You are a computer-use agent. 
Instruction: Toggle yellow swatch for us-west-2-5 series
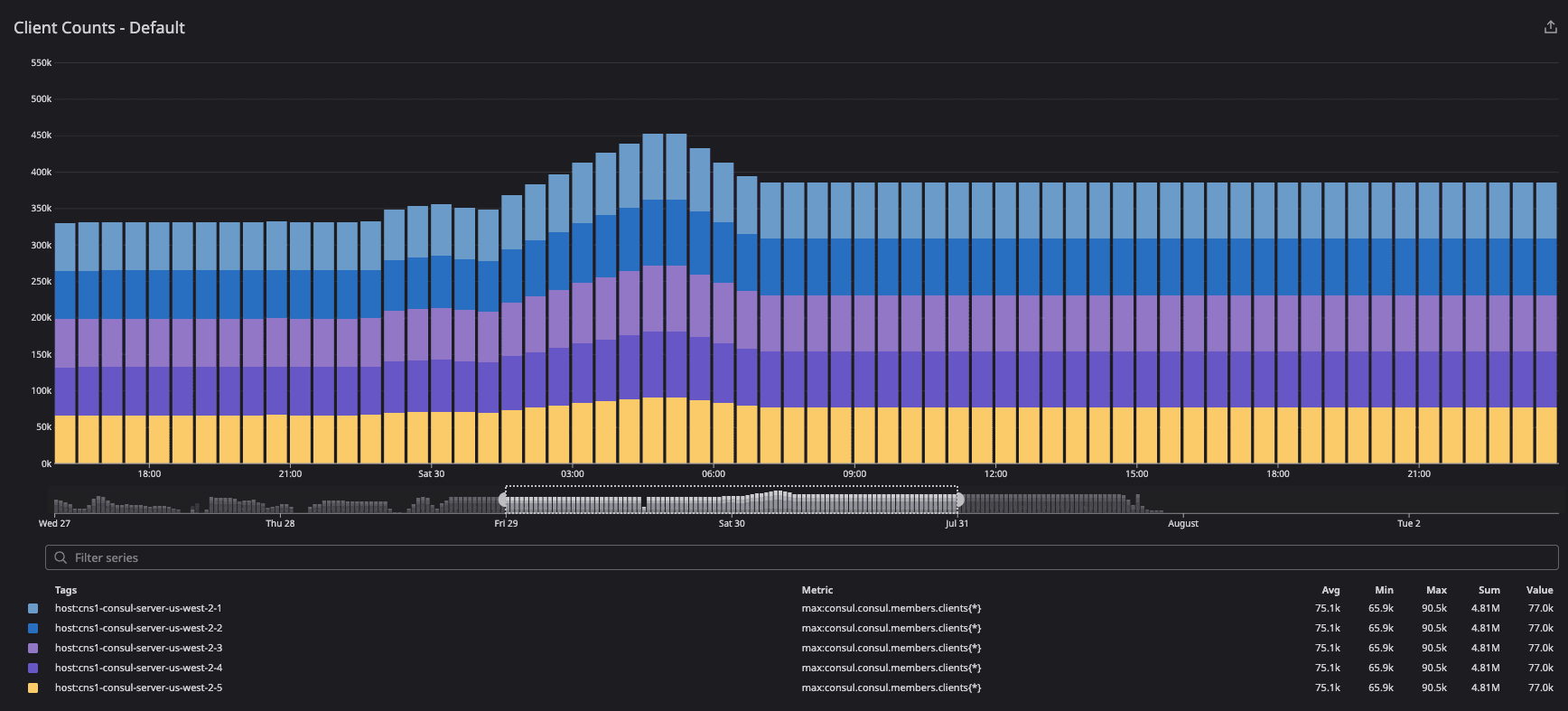coord(33,688)
